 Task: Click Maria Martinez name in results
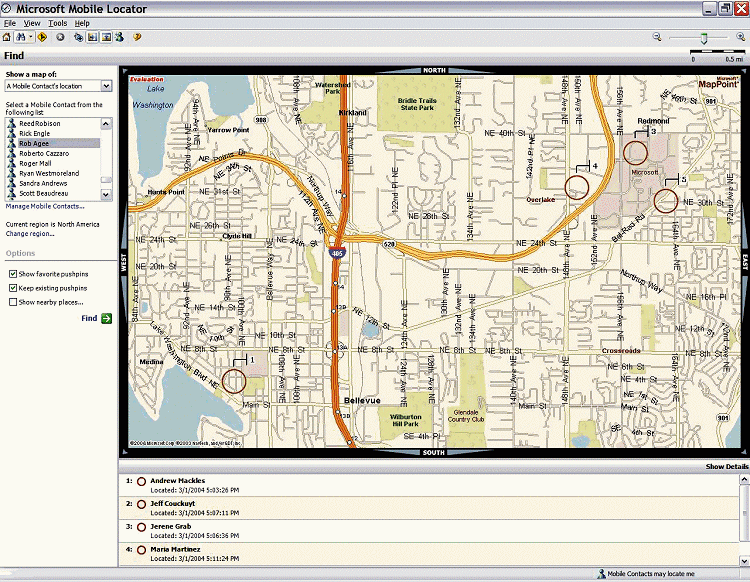tap(175, 549)
